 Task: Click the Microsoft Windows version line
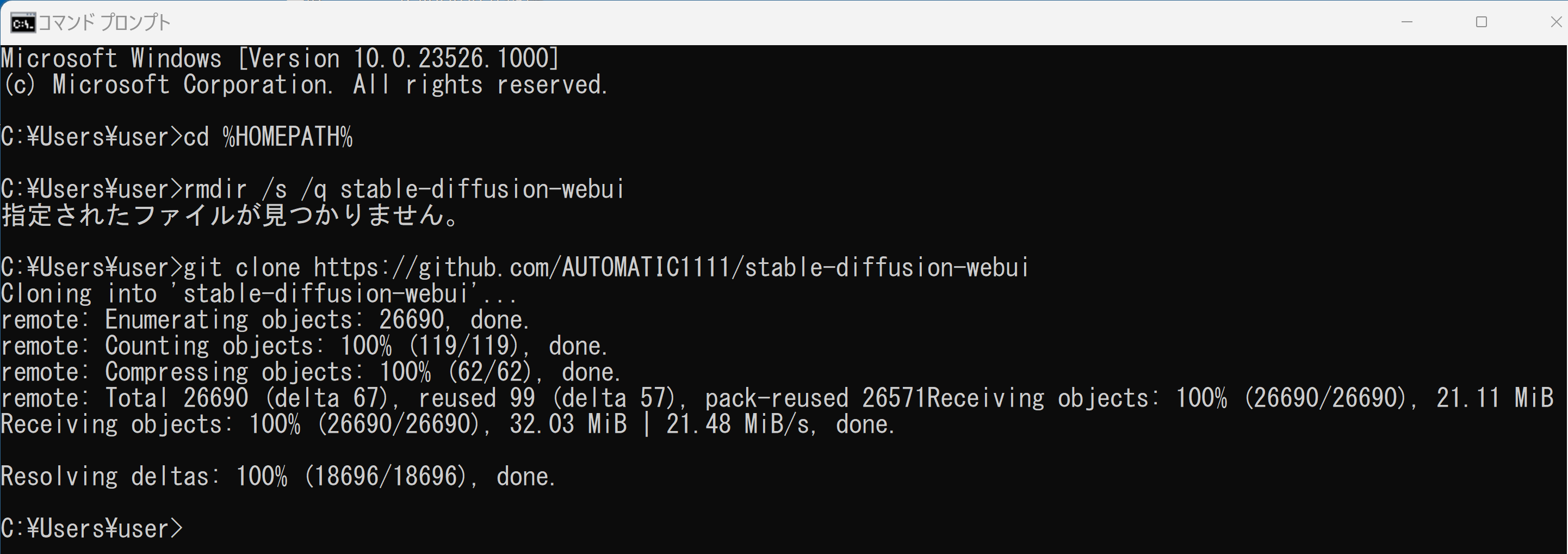click(x=280, y=58)
